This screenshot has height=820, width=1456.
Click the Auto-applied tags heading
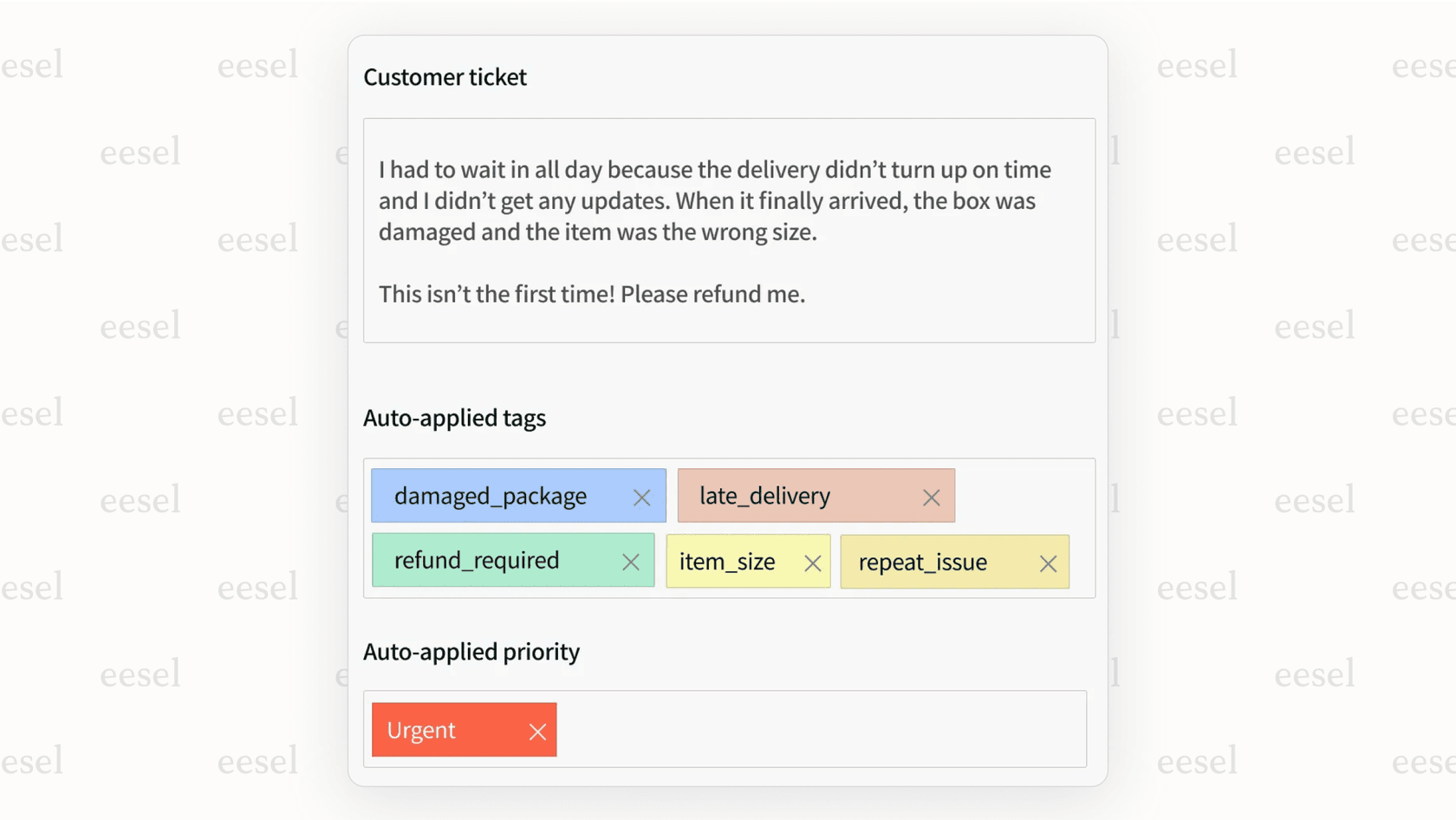455,418
